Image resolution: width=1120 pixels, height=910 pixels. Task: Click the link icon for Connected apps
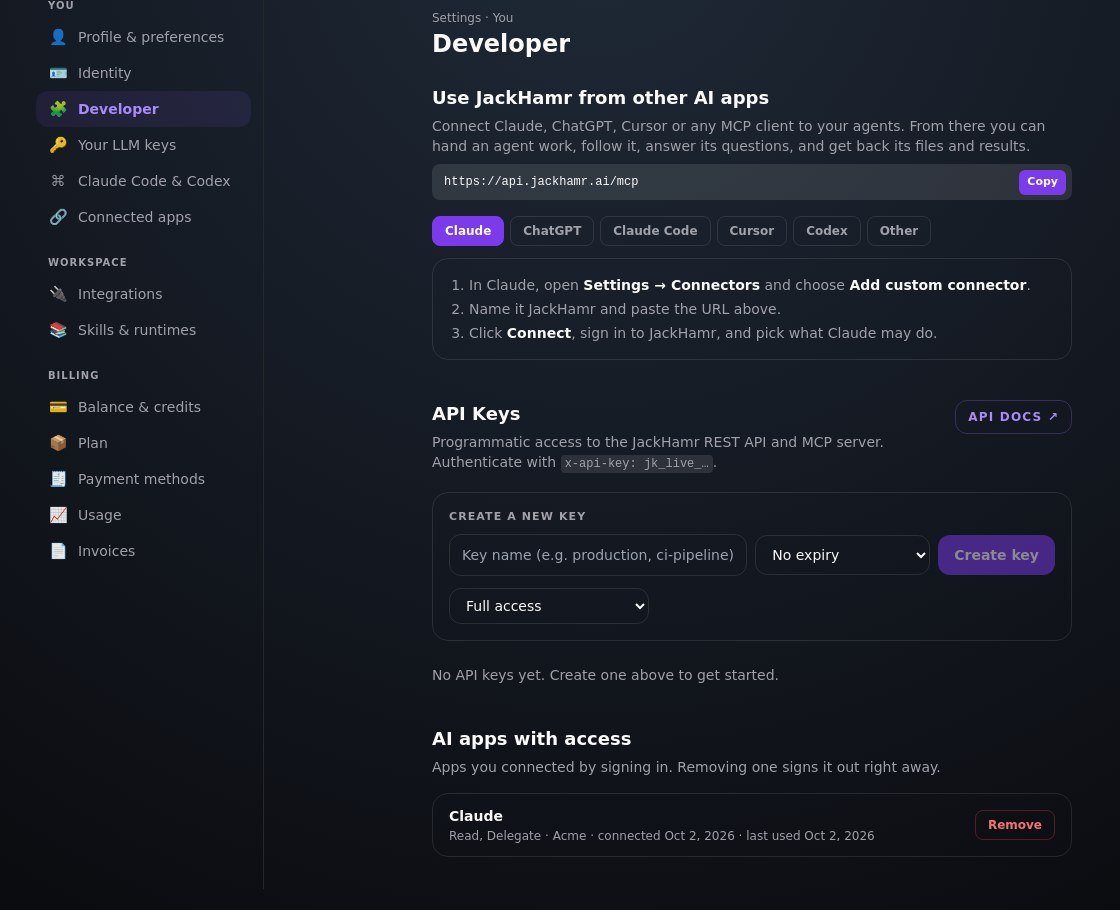click(x=58, y=216)
